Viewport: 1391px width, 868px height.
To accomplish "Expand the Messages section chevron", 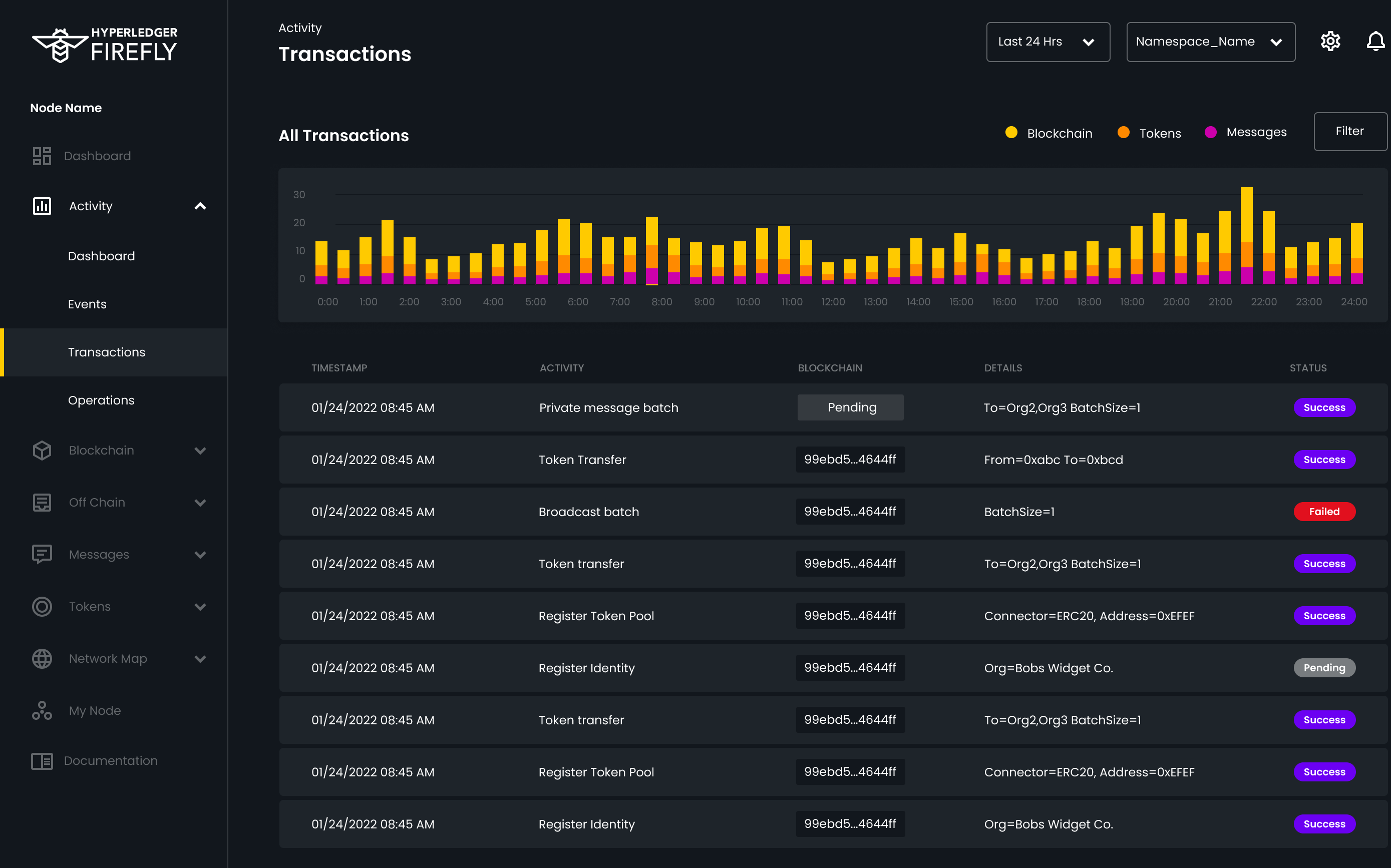I will [x=200, y=555].
